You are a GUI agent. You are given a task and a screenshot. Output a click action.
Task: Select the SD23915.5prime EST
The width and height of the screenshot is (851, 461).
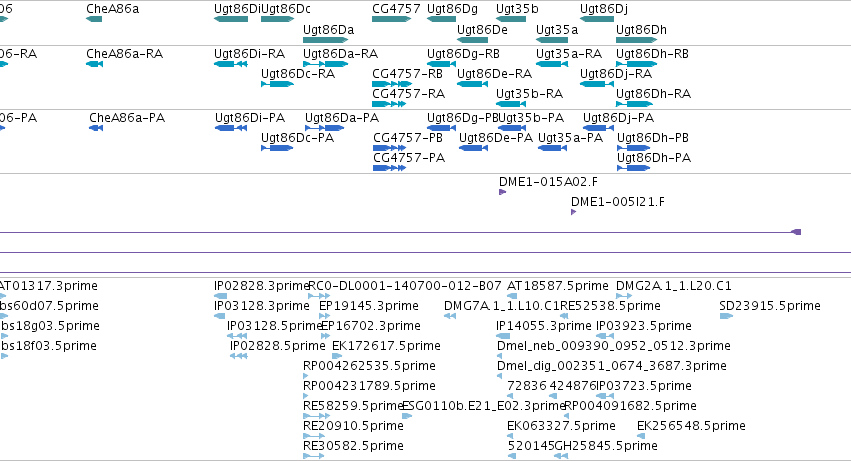(x=726, y=317)
